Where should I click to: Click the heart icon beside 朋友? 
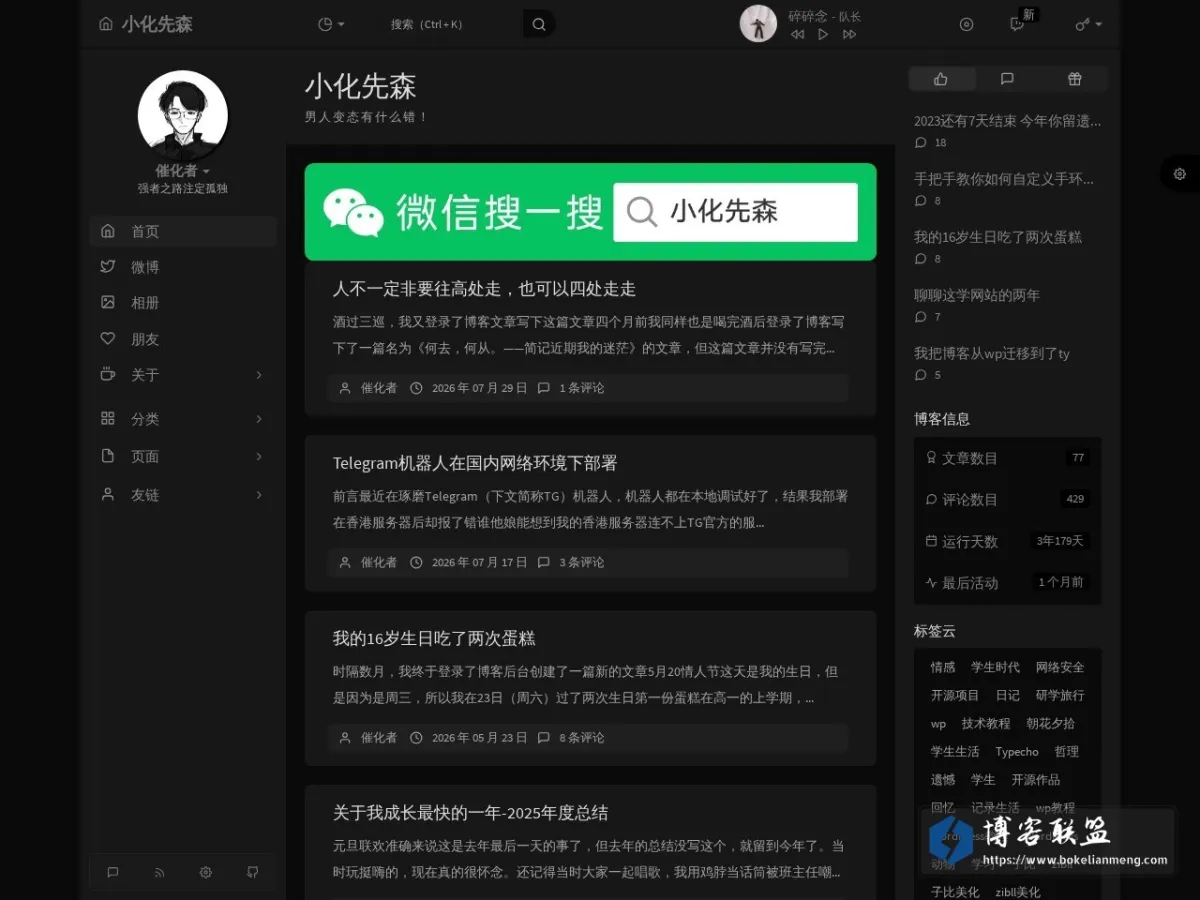click(x=108, y=339)
